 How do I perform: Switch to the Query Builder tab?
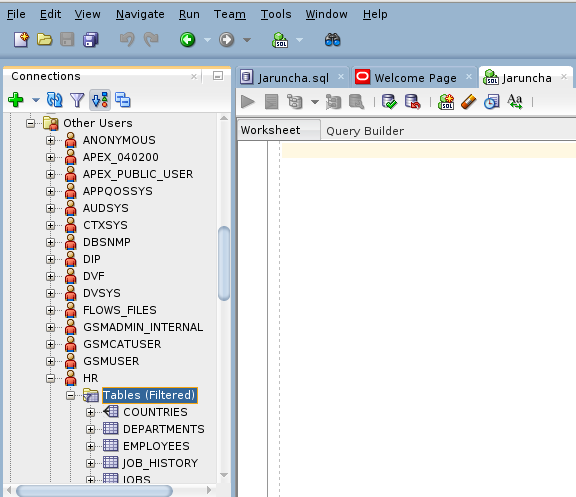(x=365, y=131)
